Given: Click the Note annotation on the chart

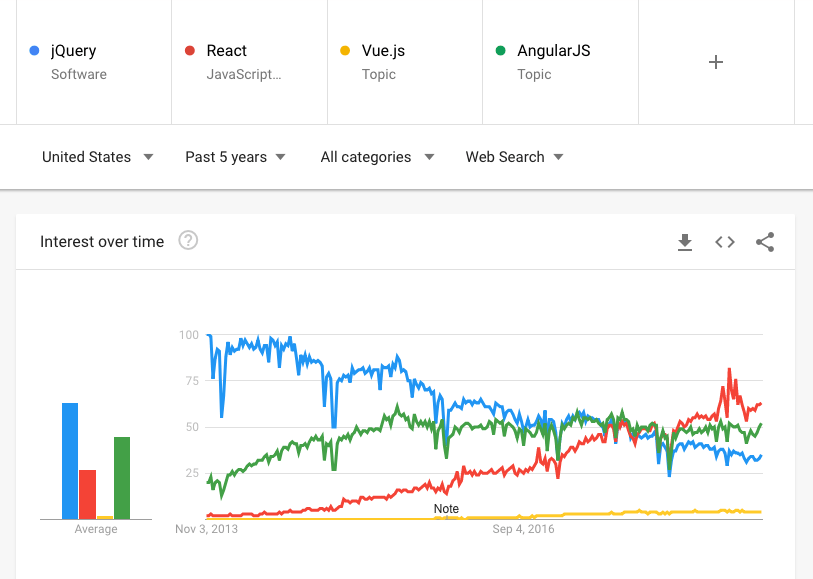Looking at the screenshot, I should pyautogui.click(x=445, y=508).
